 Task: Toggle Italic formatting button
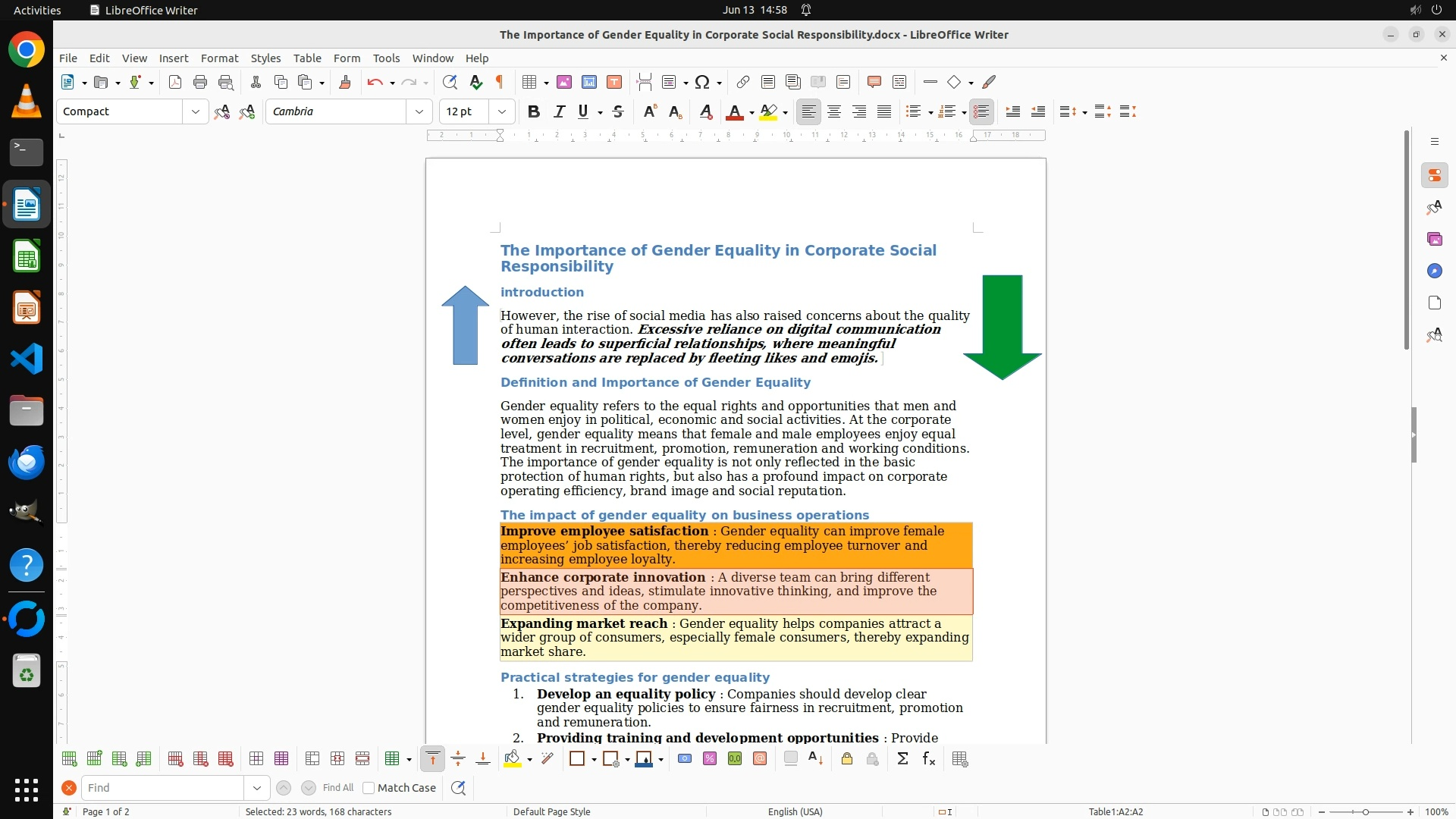point(559,111)
